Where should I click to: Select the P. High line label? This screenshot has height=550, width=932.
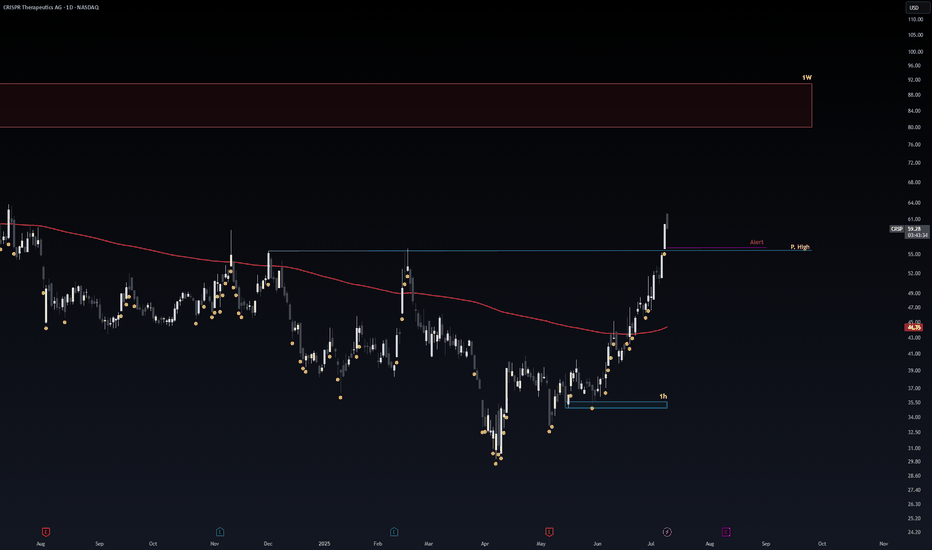[800, 247]
